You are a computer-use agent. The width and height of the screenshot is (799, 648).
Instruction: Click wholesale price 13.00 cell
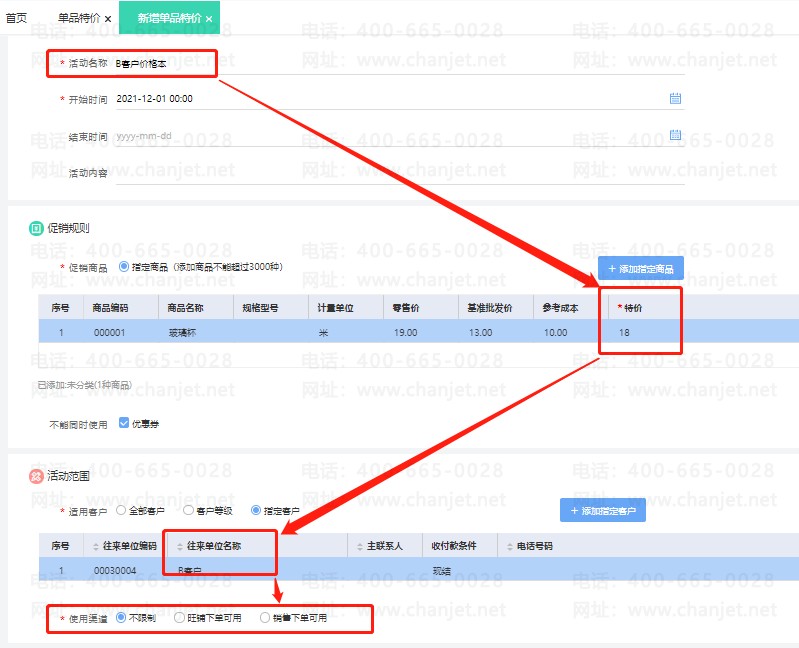coord(481,333)
